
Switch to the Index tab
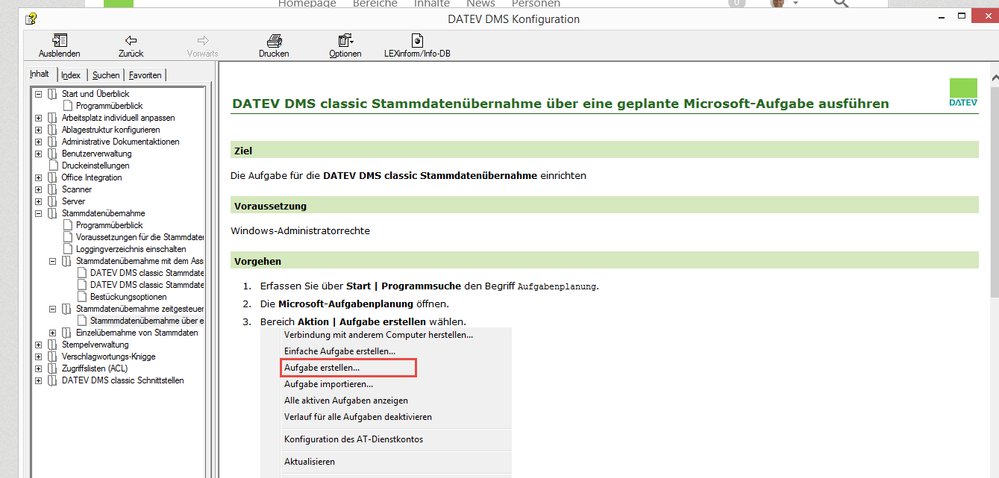click(71, 75)
